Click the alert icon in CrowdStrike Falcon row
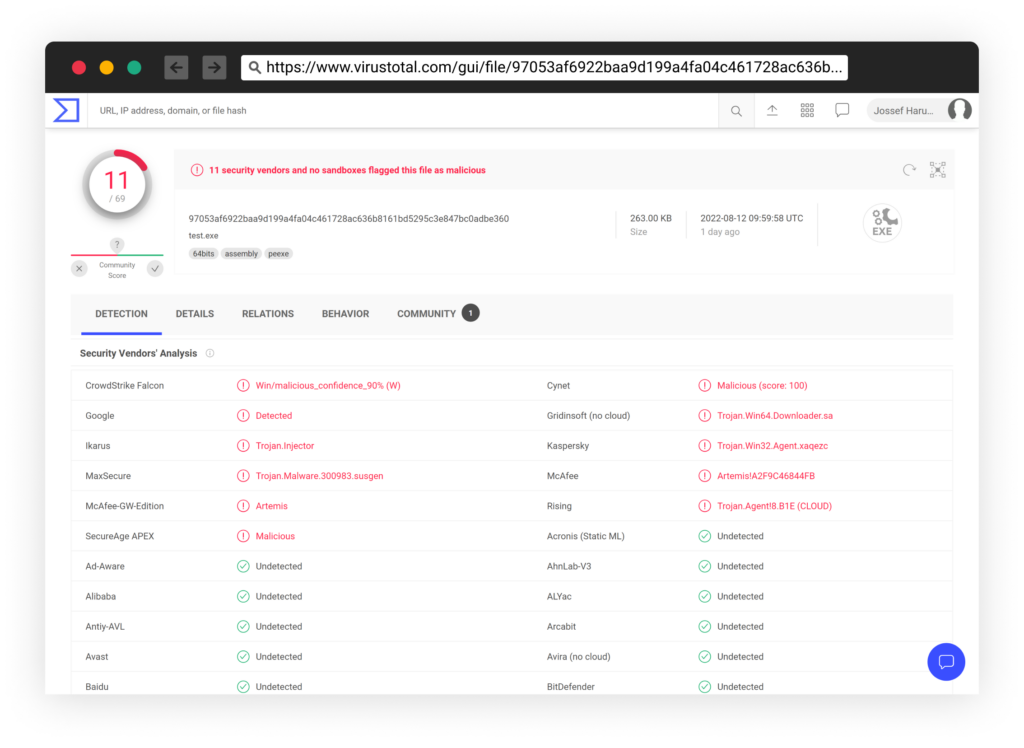This screenshot has height=748, width=1024. click(x=243, y=385)
